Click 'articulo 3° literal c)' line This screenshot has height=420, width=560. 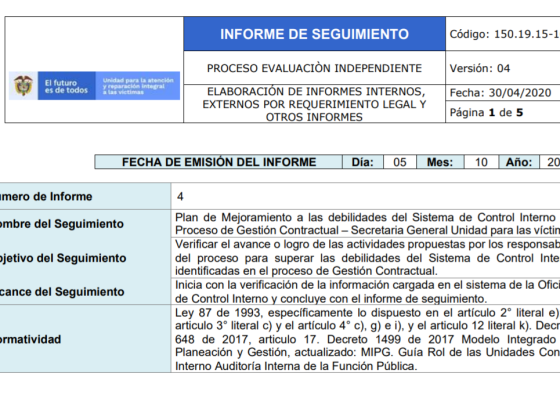(x=368, y=326)
